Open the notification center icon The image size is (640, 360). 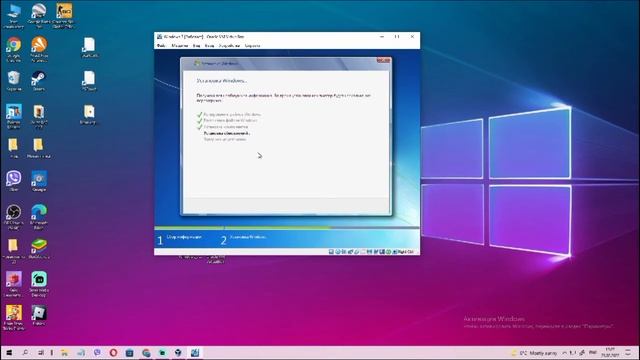click(628, 353)
